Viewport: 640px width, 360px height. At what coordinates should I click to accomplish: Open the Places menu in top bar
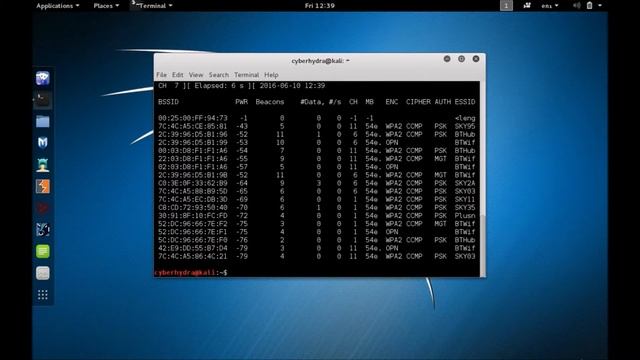pyautogui.click(x=106, y=6)
